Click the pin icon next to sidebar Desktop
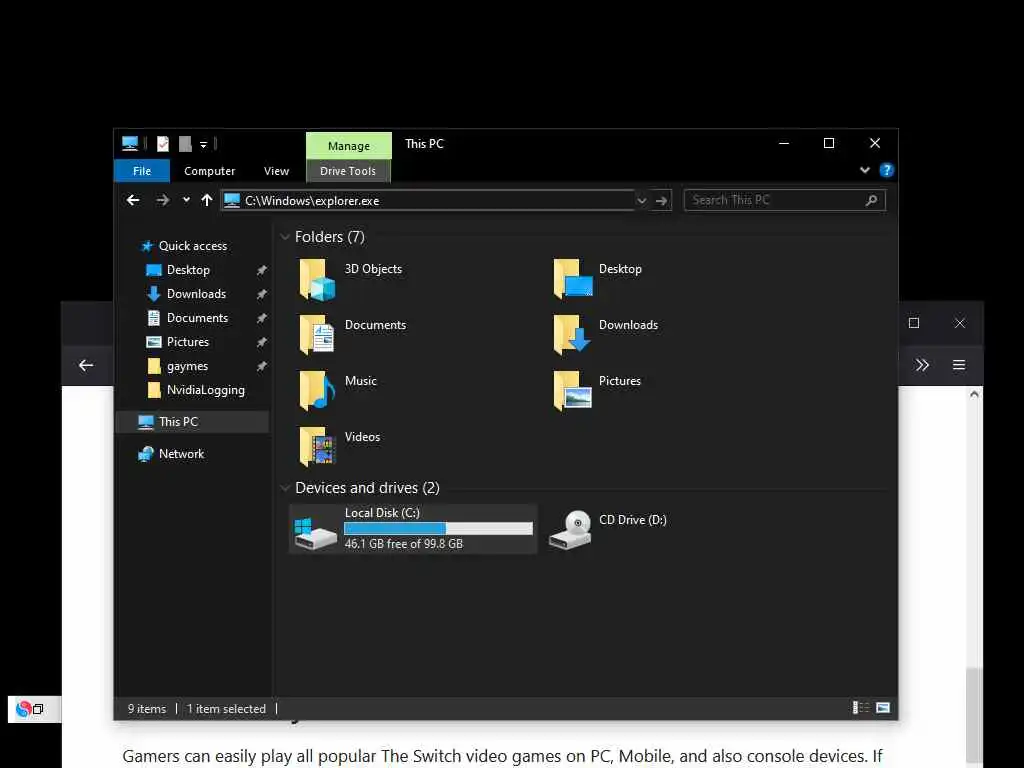Image resolution: width=1024 pixels, height=768 pixels. tap(262, 270)
